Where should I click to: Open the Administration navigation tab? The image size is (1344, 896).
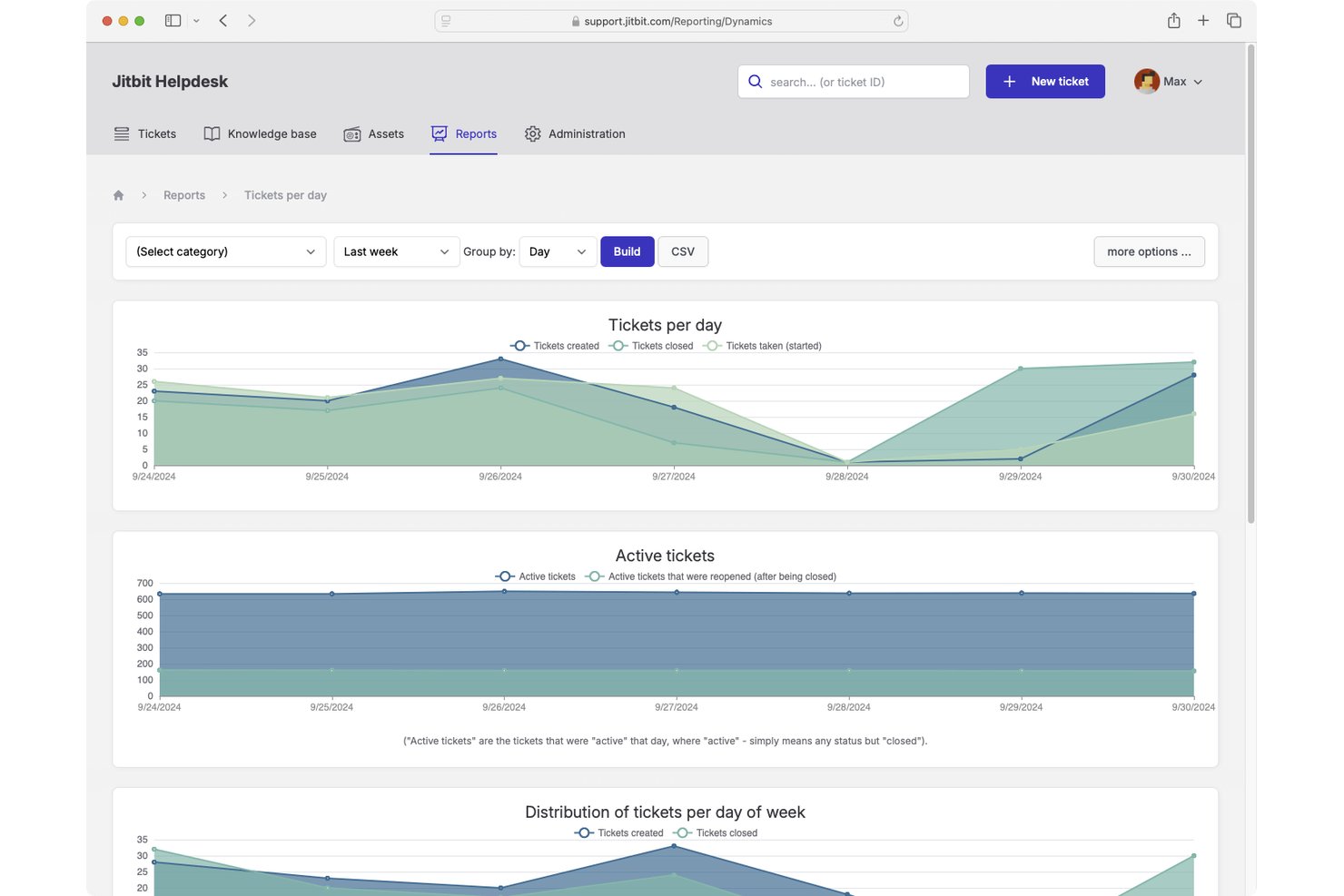(574, 133)
